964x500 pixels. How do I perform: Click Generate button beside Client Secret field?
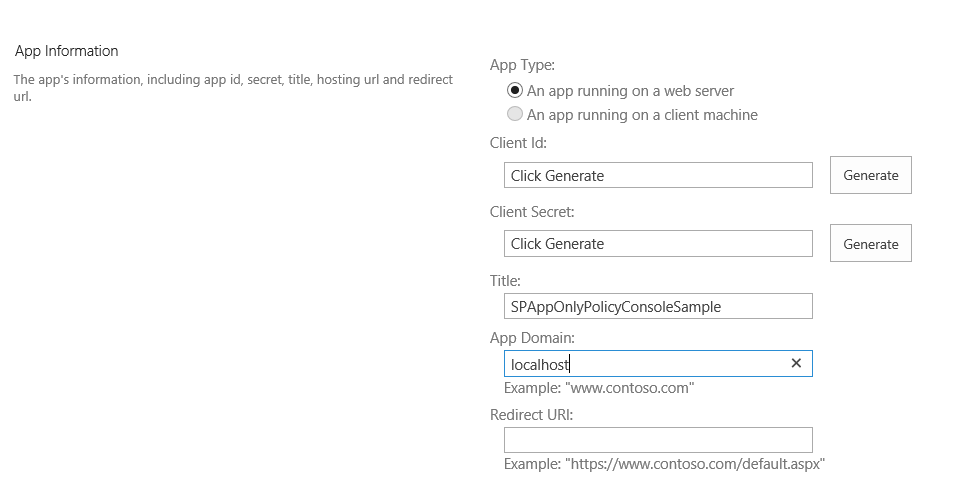[x=870, y=243]
